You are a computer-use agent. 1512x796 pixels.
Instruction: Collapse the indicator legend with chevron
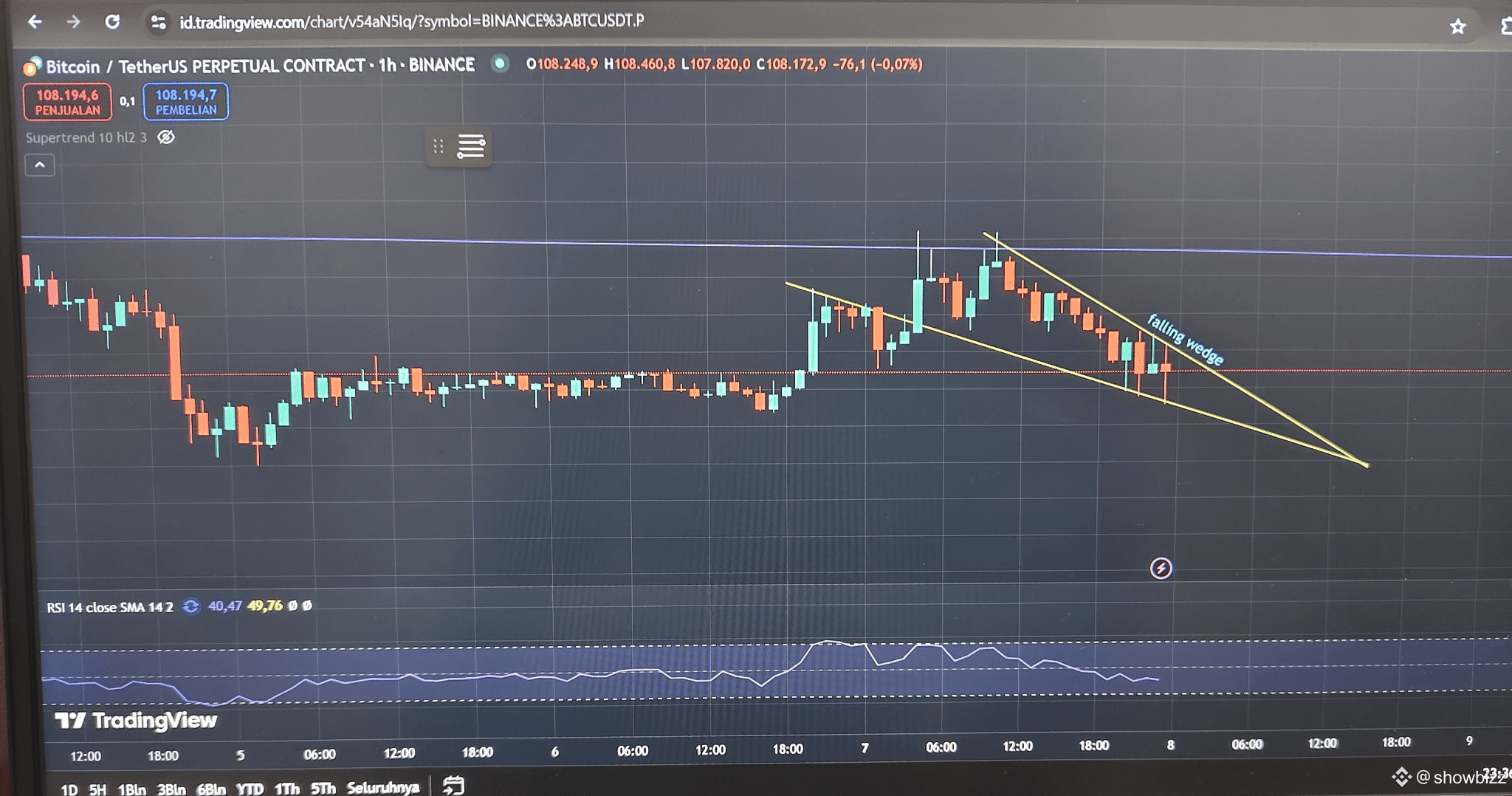40,165
